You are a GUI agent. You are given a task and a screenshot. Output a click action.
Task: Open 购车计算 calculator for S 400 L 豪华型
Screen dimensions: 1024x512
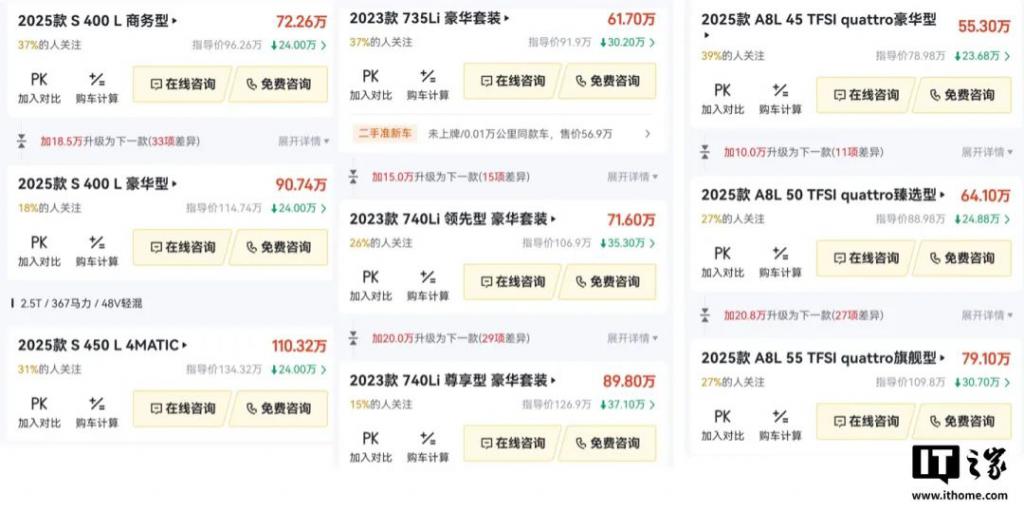click(97, 251)
